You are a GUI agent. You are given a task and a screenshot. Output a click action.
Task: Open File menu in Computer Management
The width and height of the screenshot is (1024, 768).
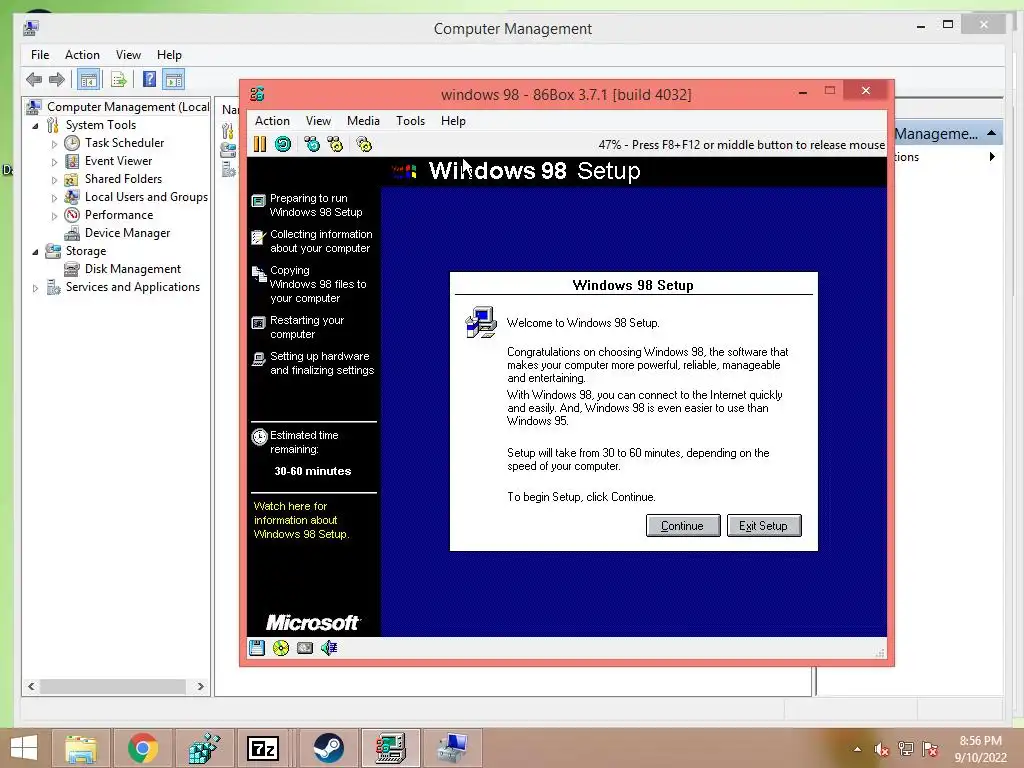point(40,55)
